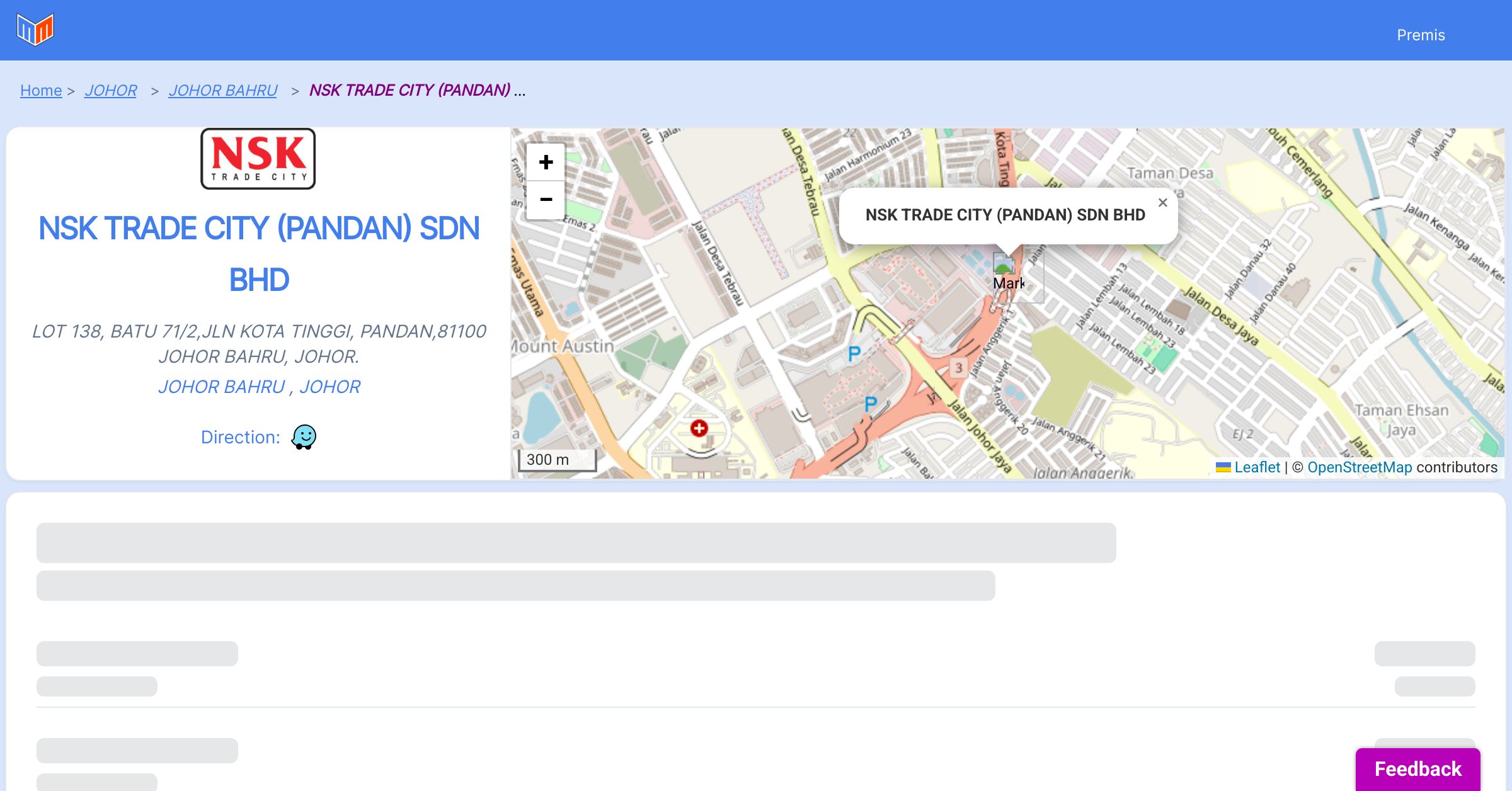Zoom in on the map
The image size is (1512, 791).
(546, 162)
